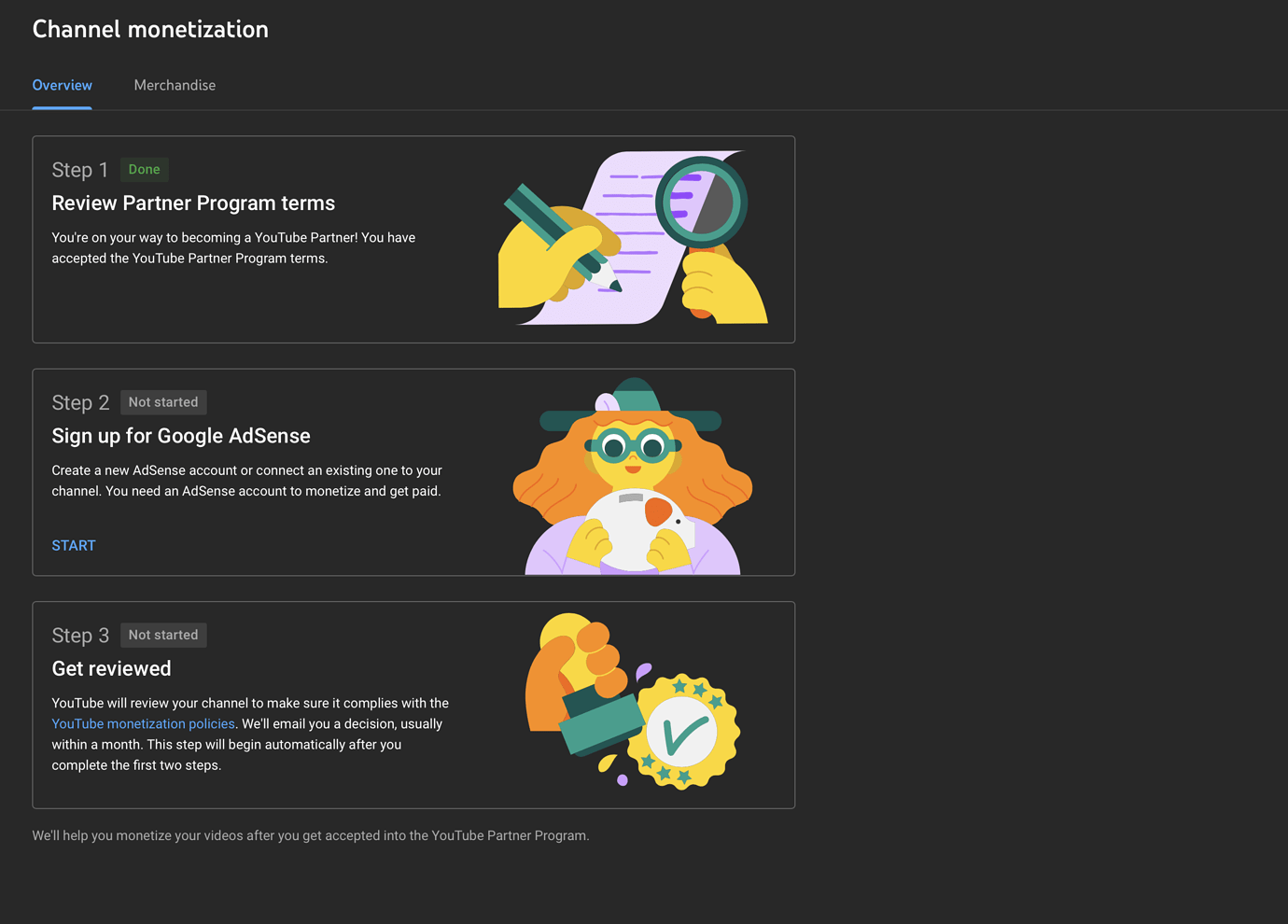This screenshot has height=924, width=1288.
Task: Open the YouTube monetization policies link
Action: 143,723
